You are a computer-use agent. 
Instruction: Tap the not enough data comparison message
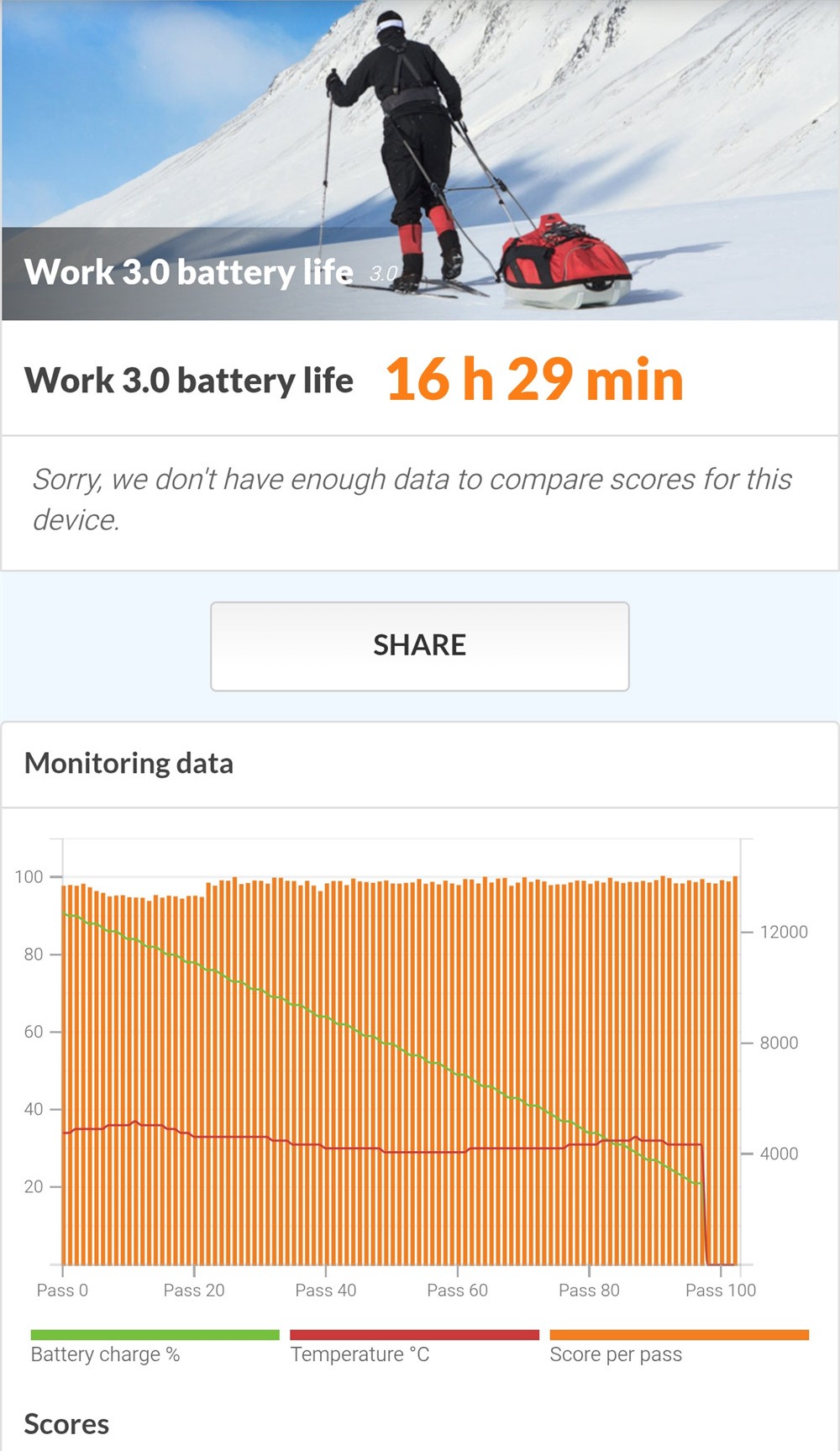click(x=412, y=499)
